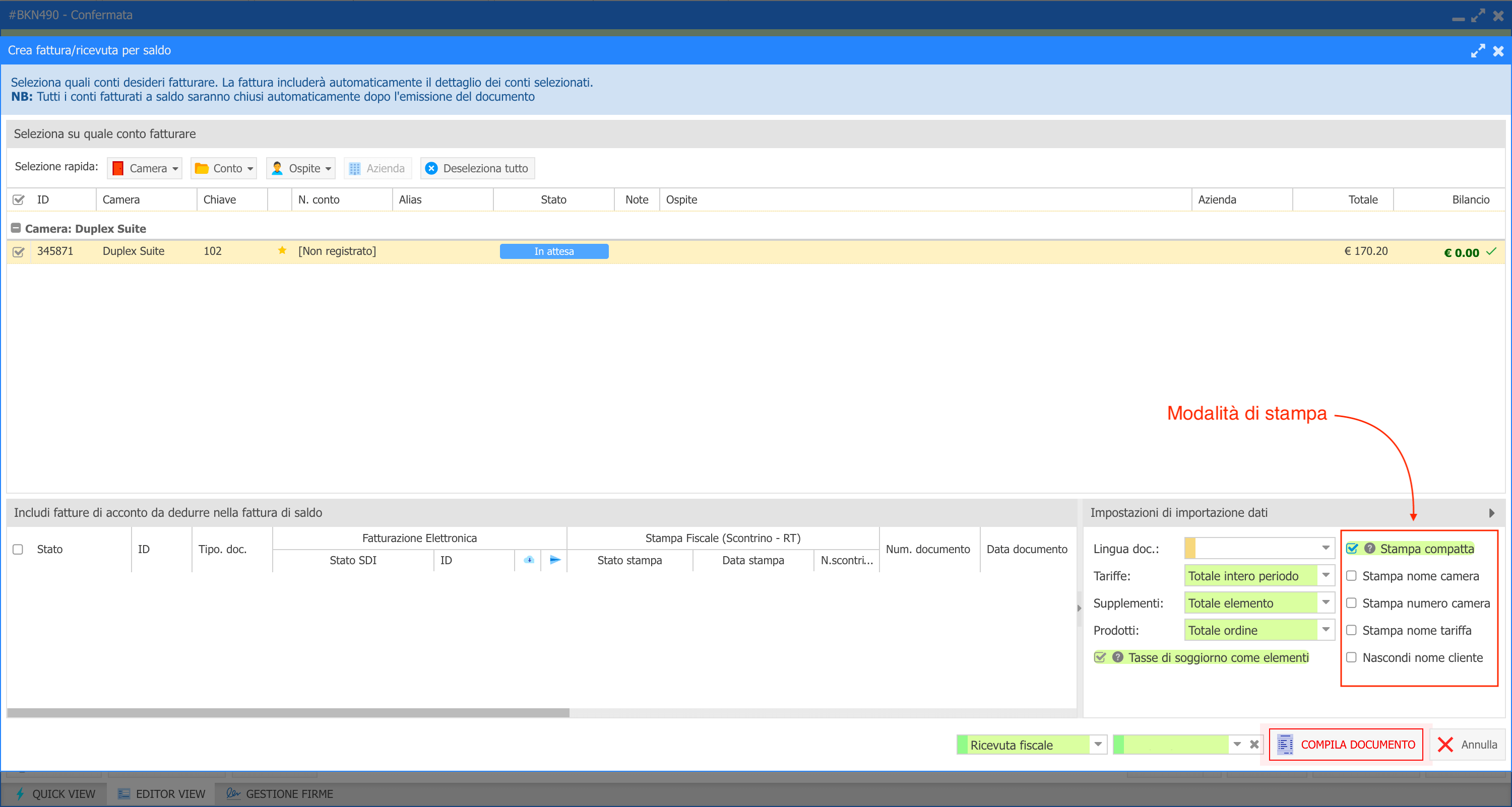Click the cloud download column icon
The width and height of the screenshot is (1512, 807).
click(x=528, y=560)
